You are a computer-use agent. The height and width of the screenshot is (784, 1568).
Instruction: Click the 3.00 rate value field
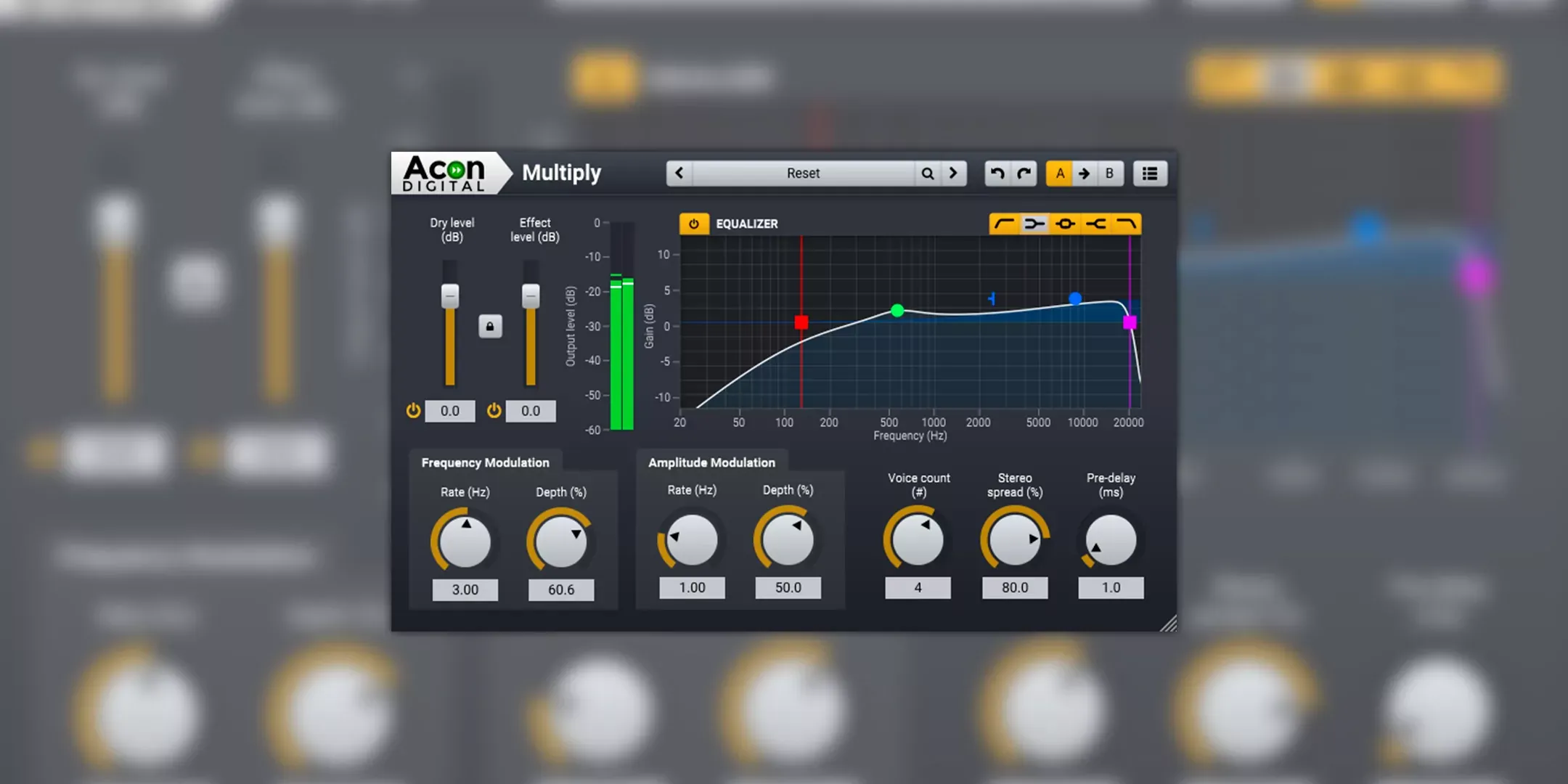(x=465, y=590)
